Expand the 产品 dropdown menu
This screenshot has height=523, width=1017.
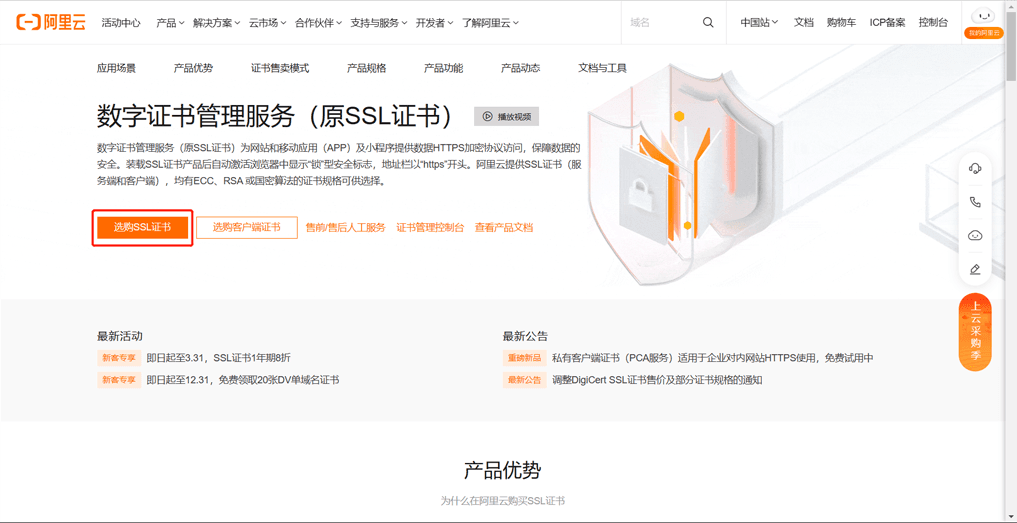point(170,22)
